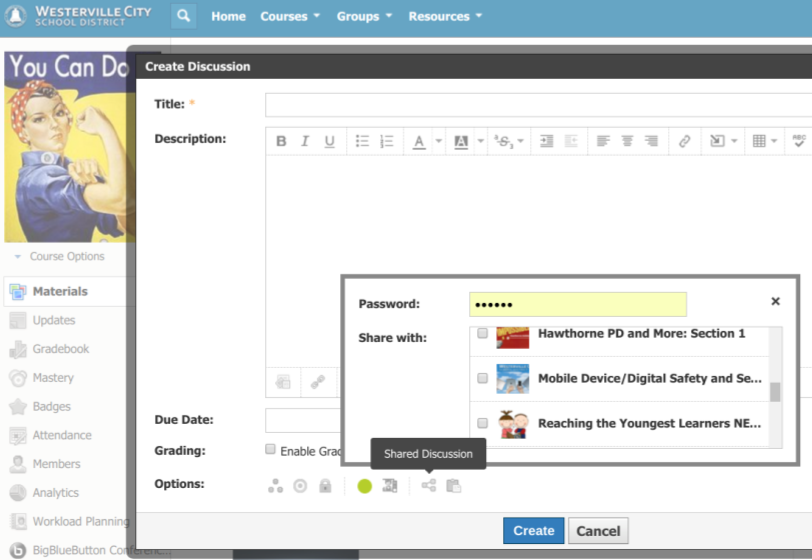Open the Groups dropdown menu
812x560 pixels.
364,16
